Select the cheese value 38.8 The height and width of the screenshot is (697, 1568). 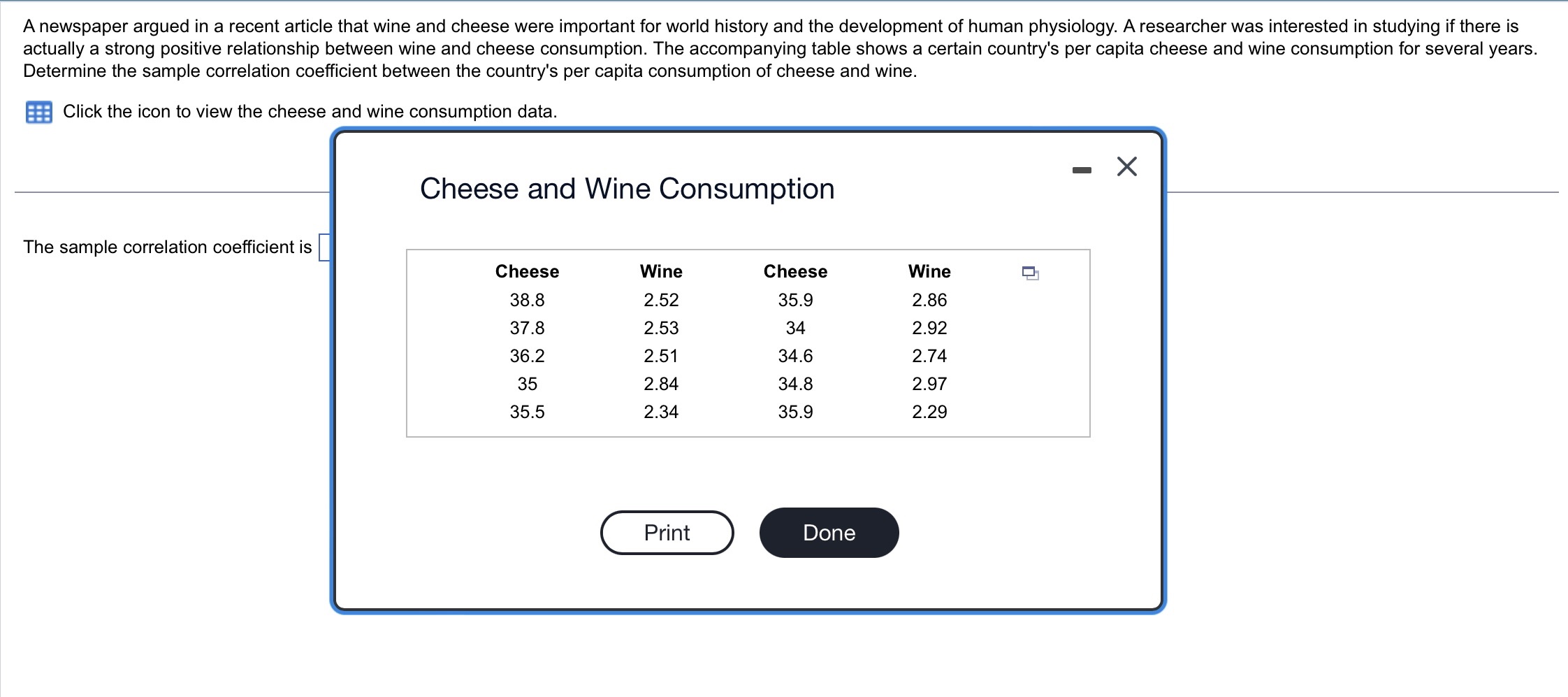coord(528,300)
